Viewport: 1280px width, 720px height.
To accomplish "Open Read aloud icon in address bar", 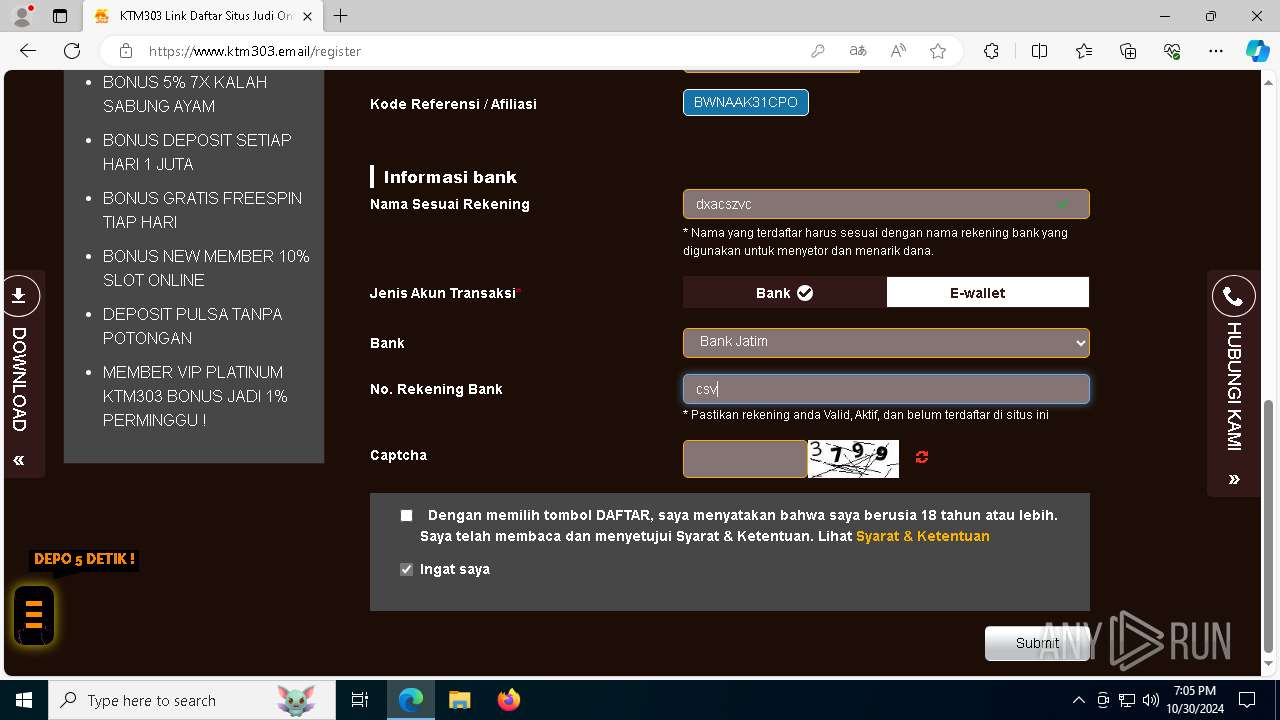I will [898, 51].
